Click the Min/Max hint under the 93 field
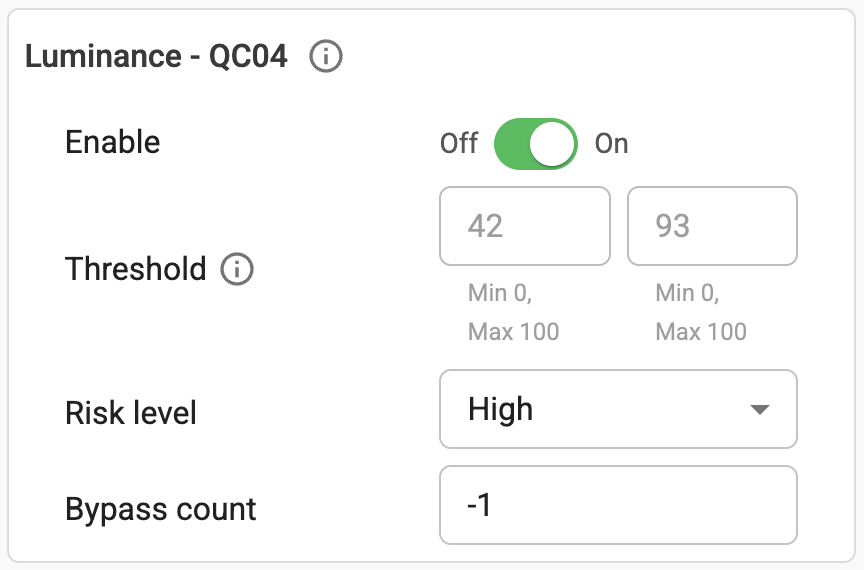864x570 pixels. tap(701, 313)
